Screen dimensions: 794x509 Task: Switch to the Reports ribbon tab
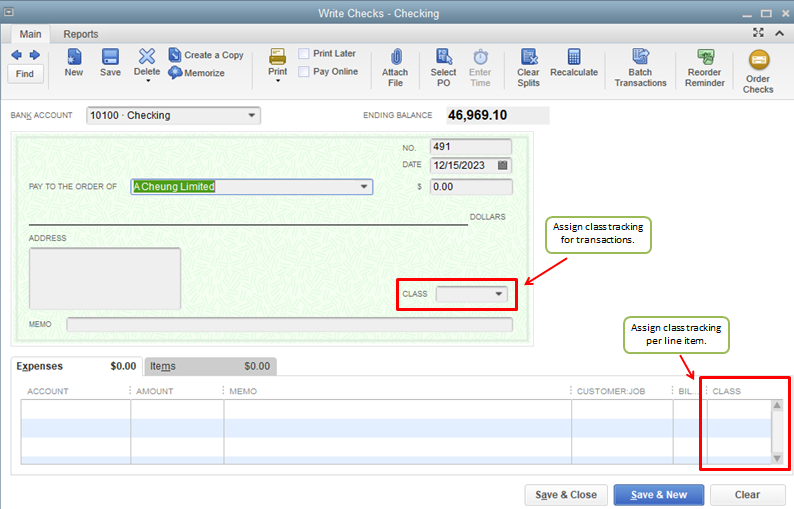[81, 34]
